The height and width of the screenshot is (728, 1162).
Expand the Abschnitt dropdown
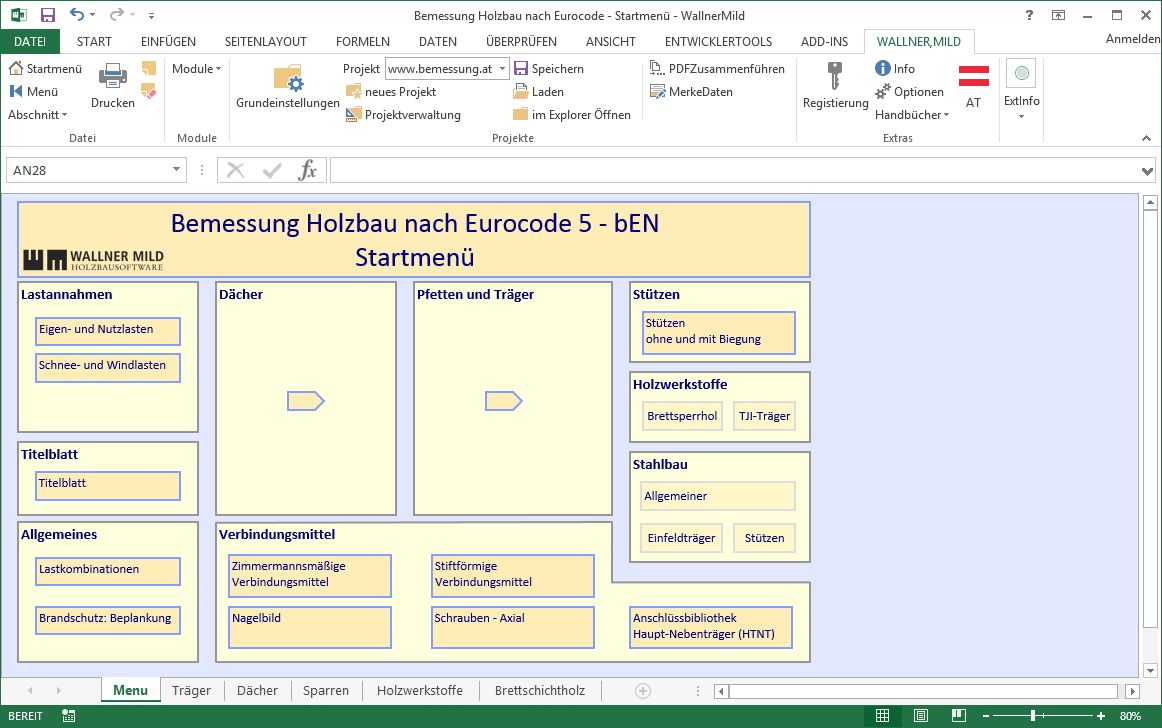click(38, 115)
